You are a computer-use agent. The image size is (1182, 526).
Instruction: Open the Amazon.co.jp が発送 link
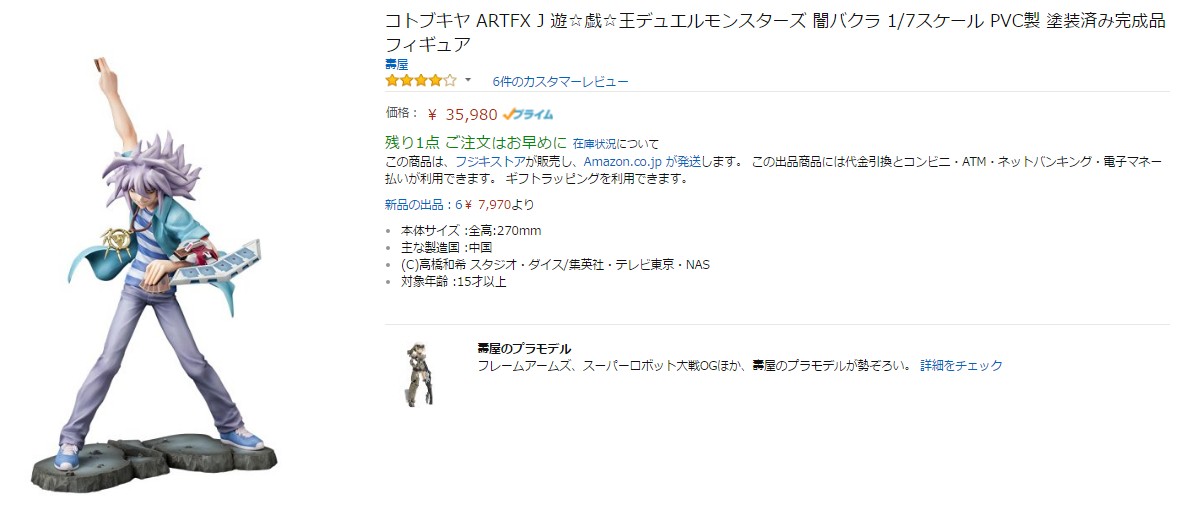pos(643,161)
